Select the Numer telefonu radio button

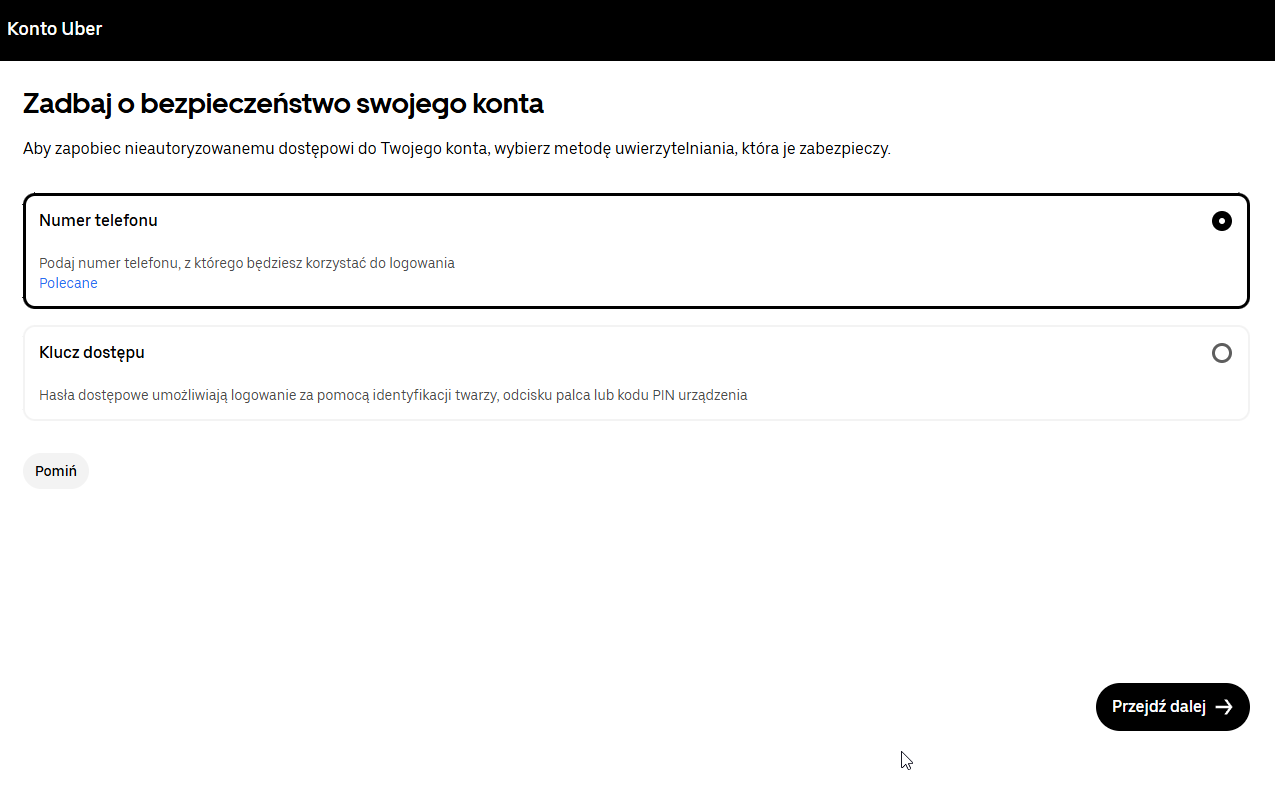pos(1221,221)
